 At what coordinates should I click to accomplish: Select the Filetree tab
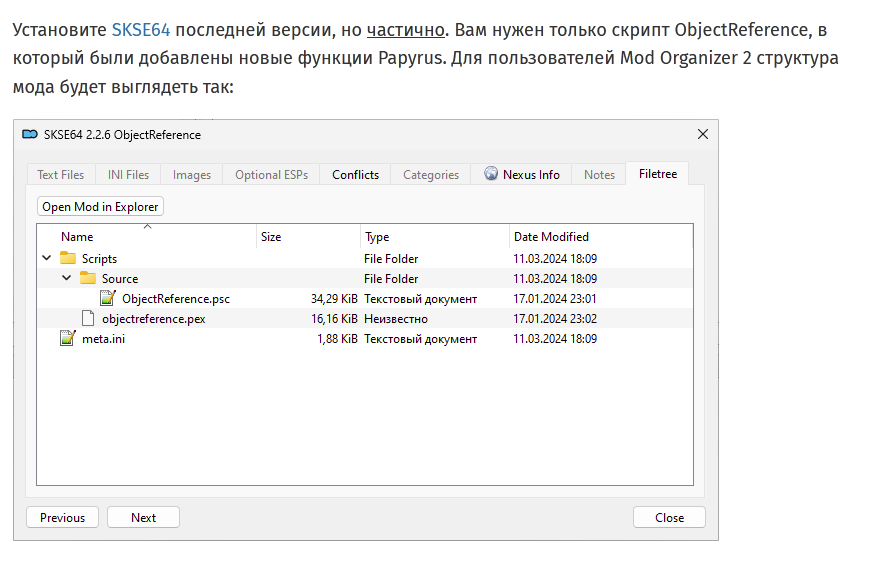pos(658,174)
